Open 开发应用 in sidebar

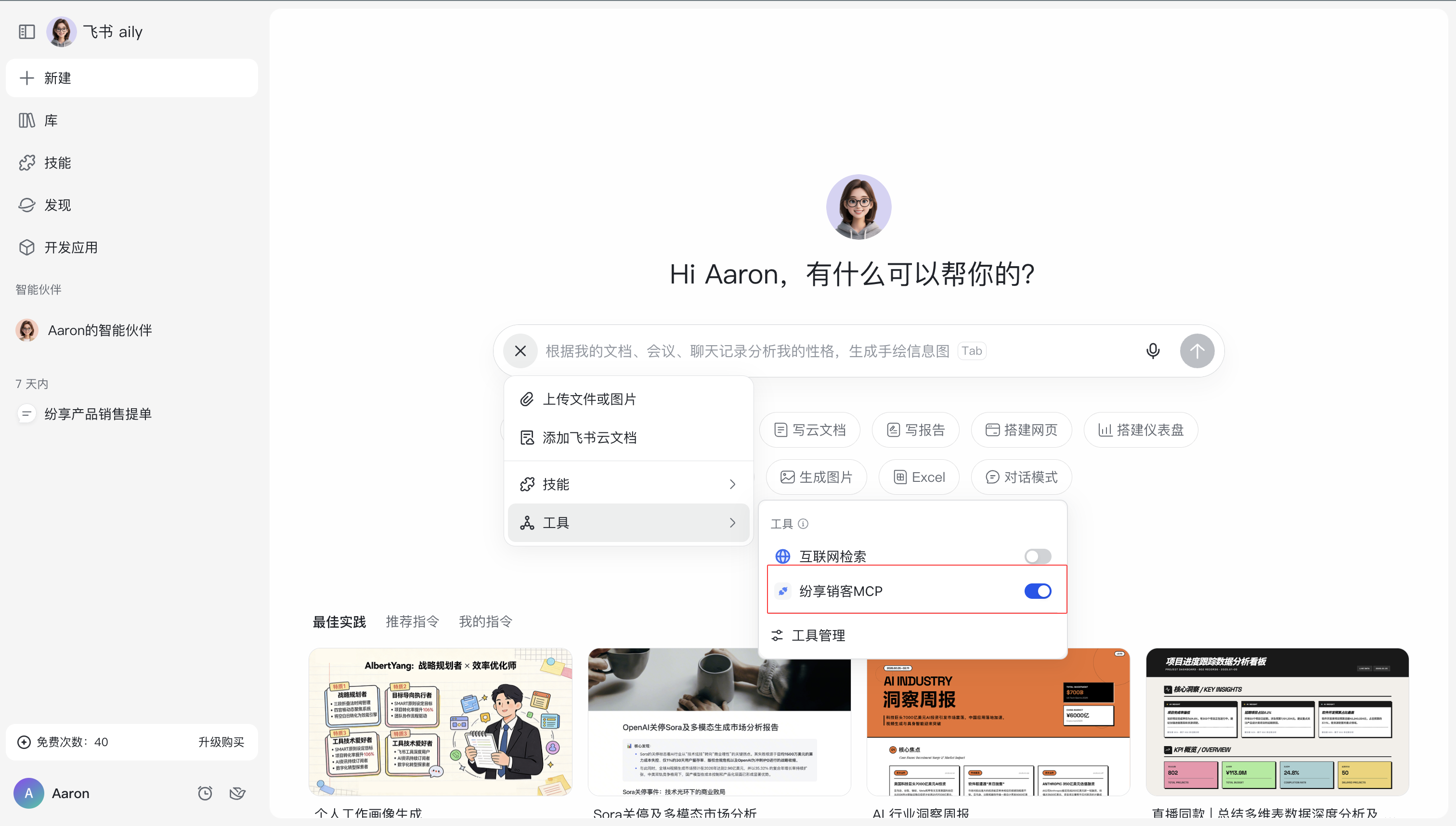70,247
